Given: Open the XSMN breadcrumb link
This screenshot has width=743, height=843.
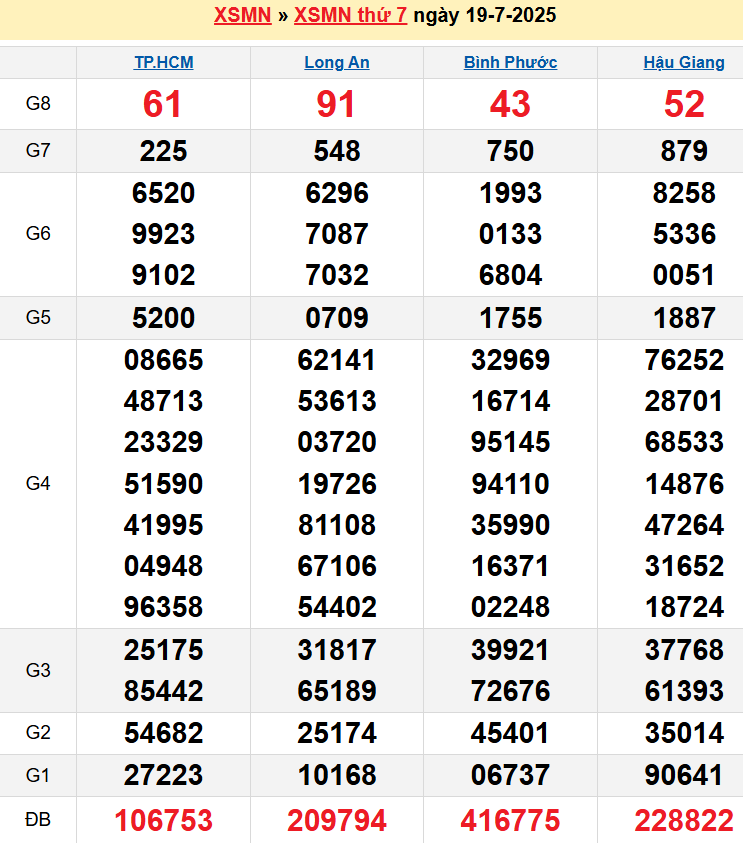Looking at the screenshot, I should coord(242,15).
